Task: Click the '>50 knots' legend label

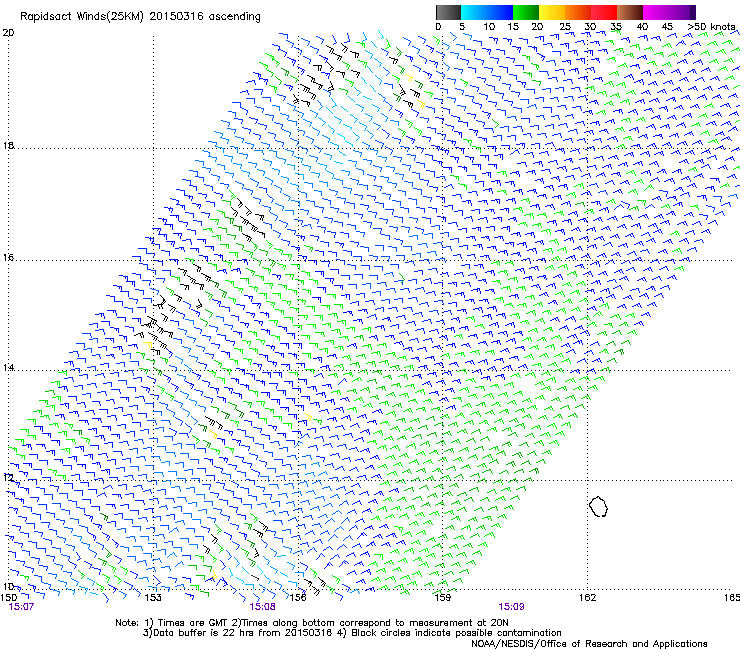Action: click(711, 27)
